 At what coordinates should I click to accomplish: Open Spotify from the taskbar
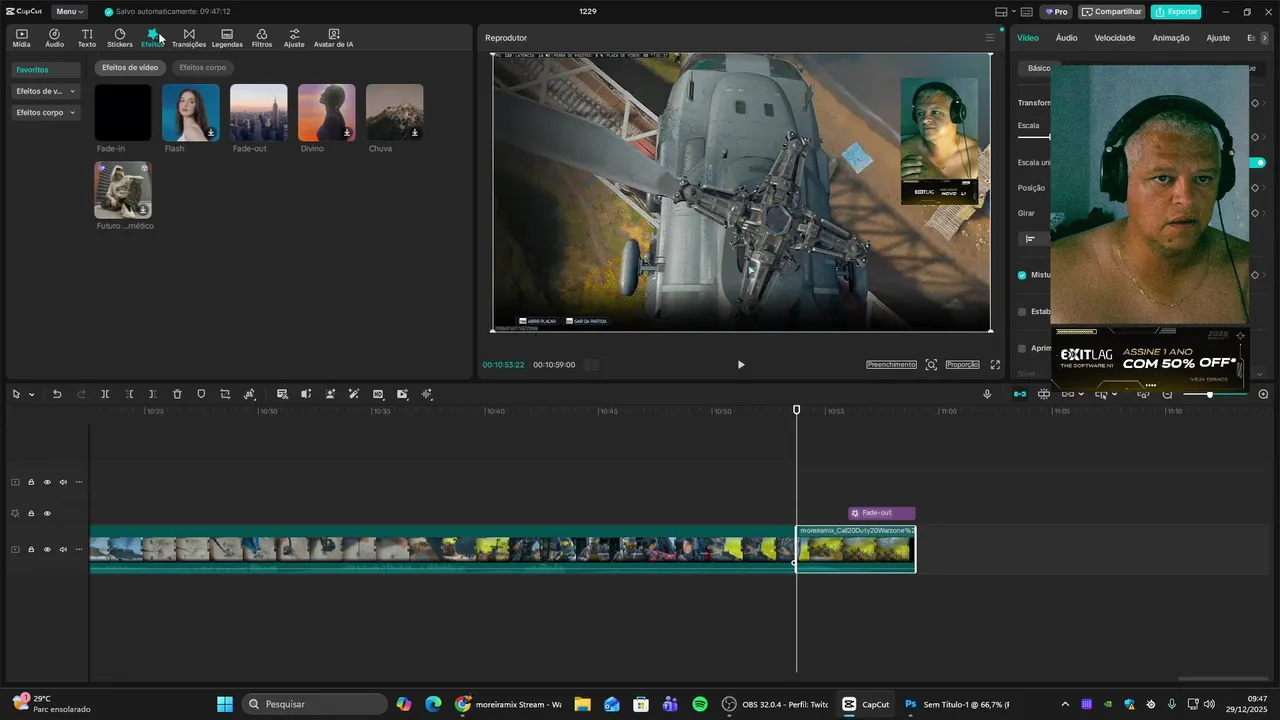point(700,704)
